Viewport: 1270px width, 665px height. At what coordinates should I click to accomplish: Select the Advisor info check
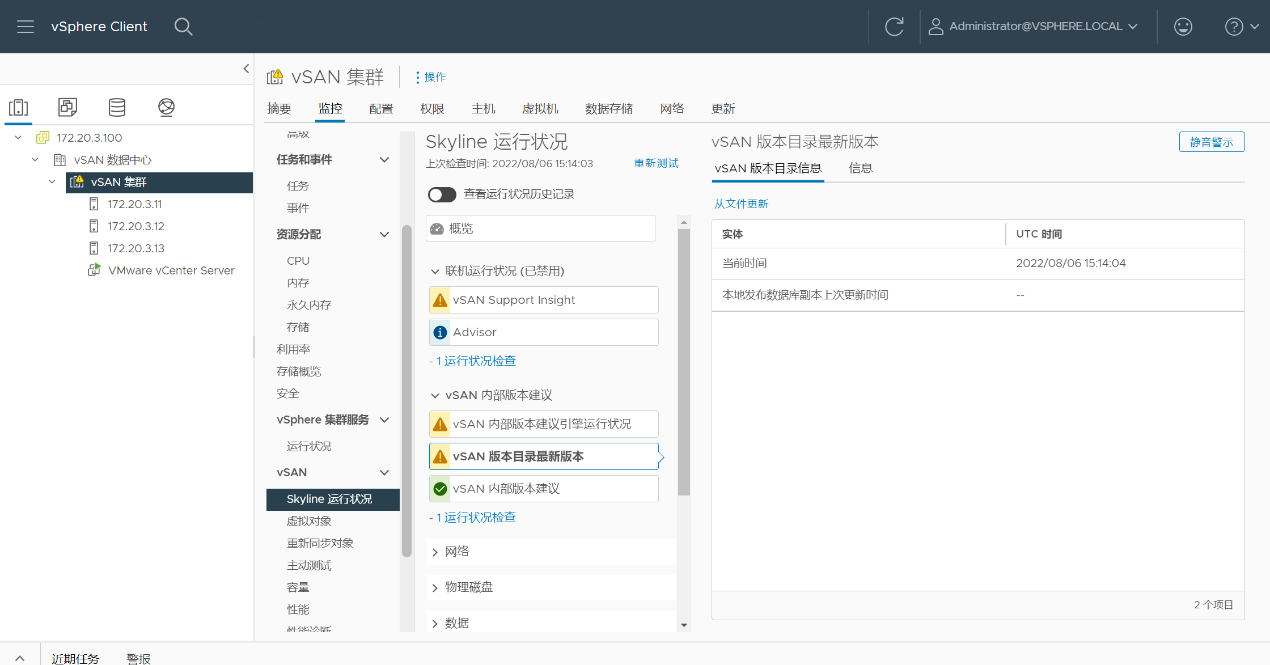(x=543, y=332)
